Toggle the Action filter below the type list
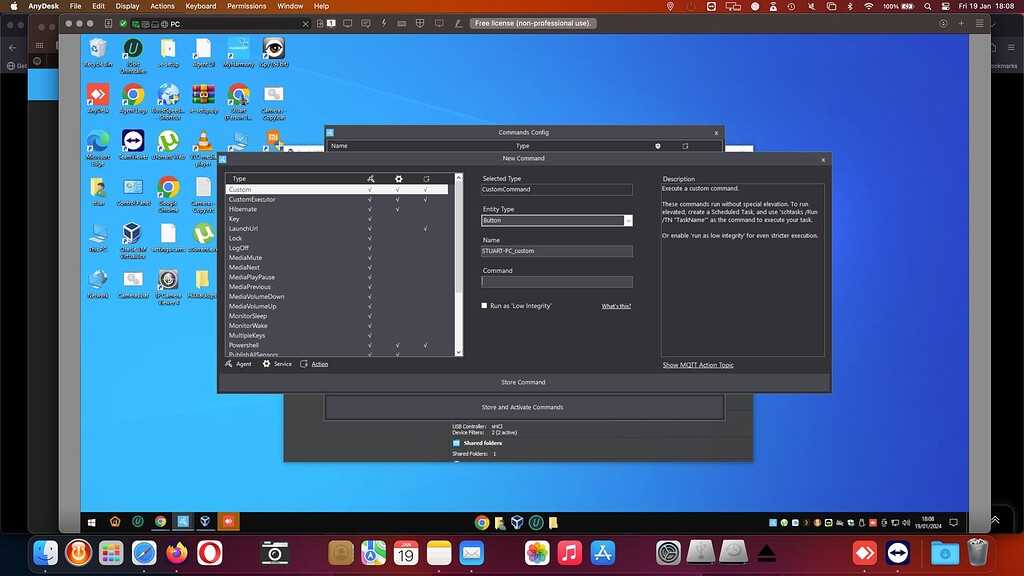Viewport: 1024px width, 576px height. [x=317, y=364]
